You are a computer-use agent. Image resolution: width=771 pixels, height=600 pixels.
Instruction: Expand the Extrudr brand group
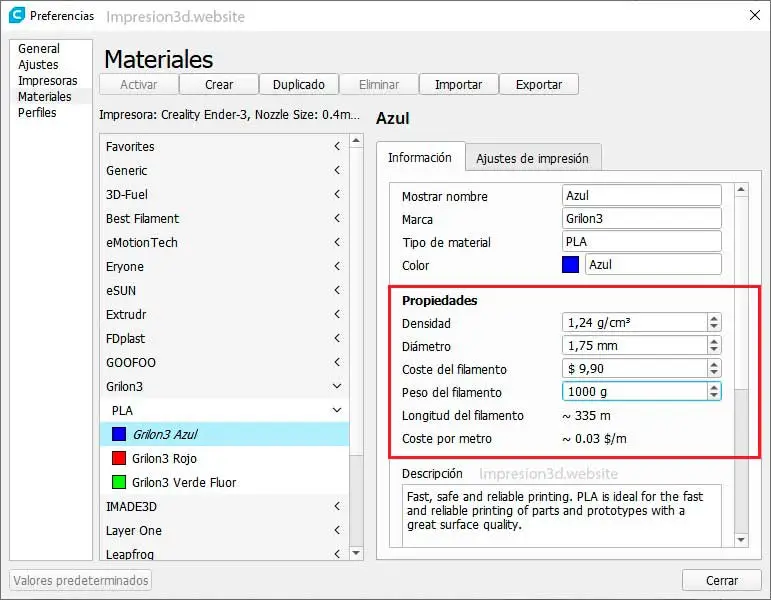point(337,314)
